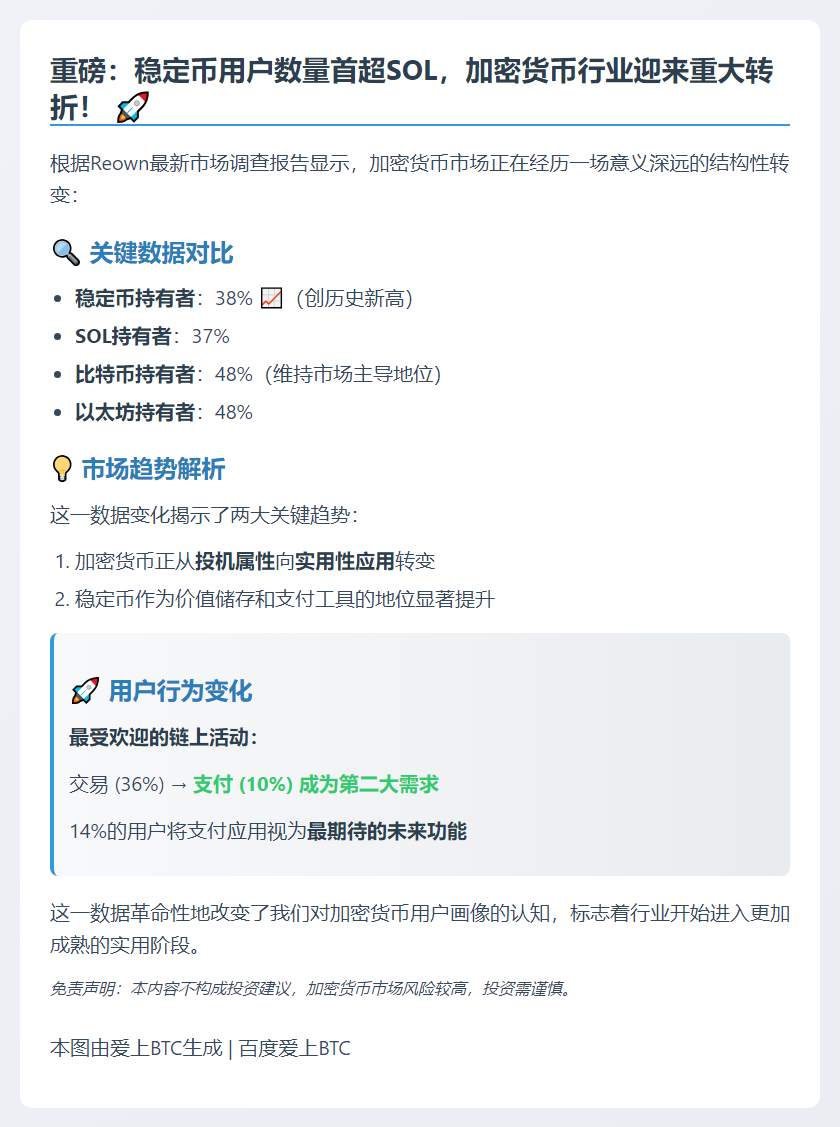
Task: Click the rocket emoji in the main title
Action: [133, 107]
